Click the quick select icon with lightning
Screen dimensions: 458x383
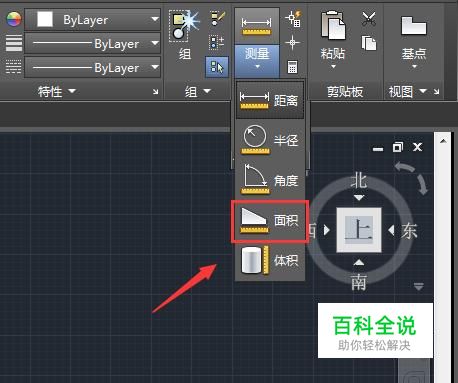(x=293, y=19)
